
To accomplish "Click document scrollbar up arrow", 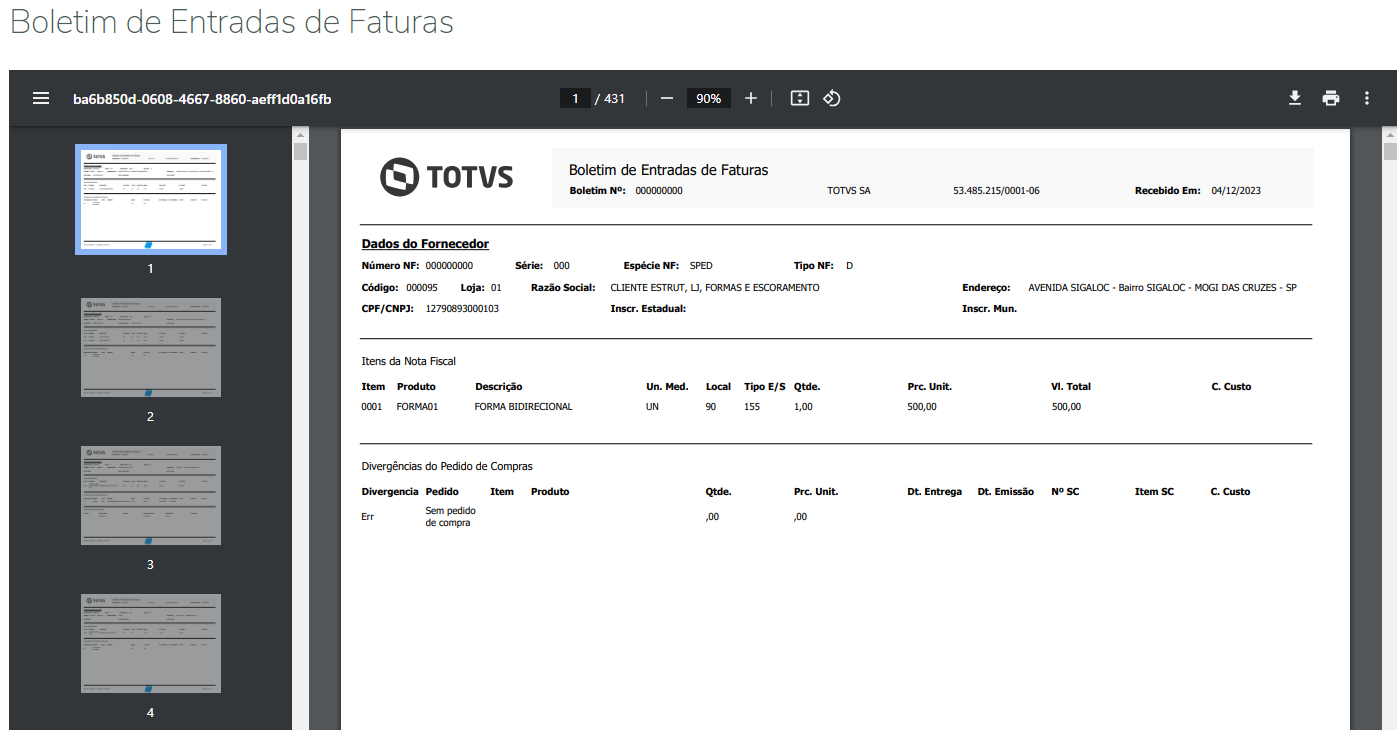I will pos(1389,134).
